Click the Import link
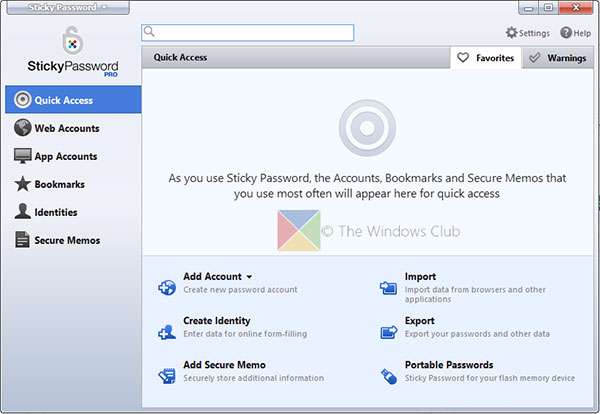Image resolution: width=600 pixels, height=414 pixels. [x=420, y=276]
